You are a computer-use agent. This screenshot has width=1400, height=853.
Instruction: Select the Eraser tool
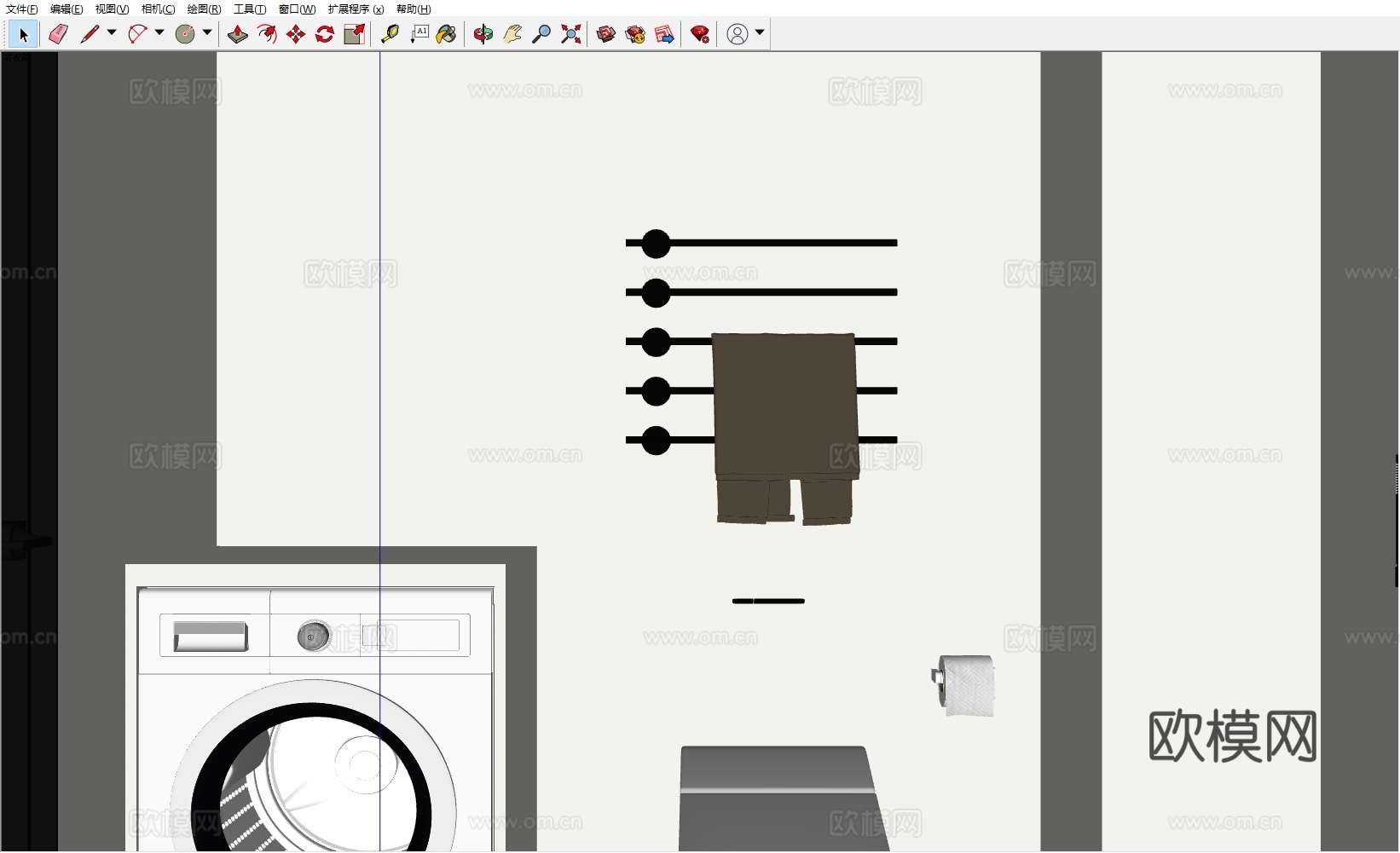[58, 34]
